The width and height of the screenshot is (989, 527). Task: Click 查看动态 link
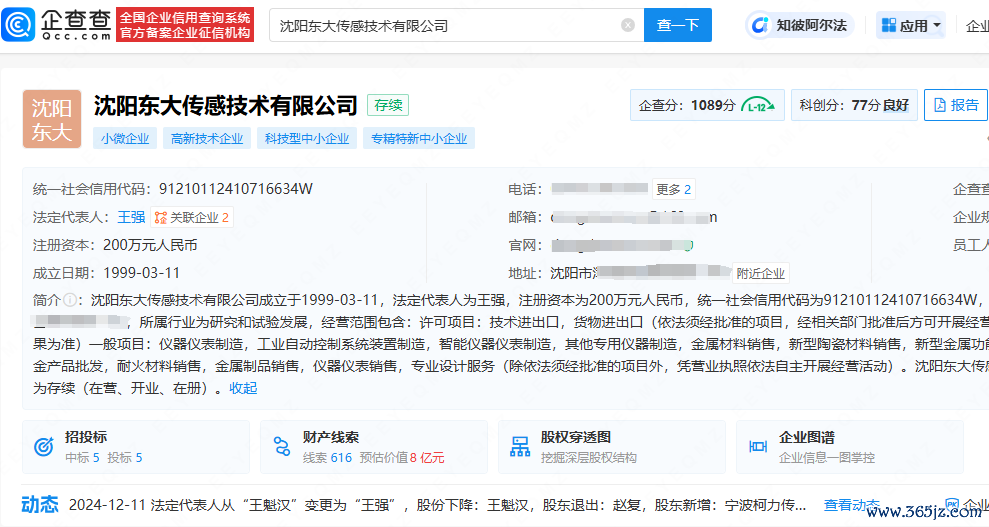pos(851,505)
